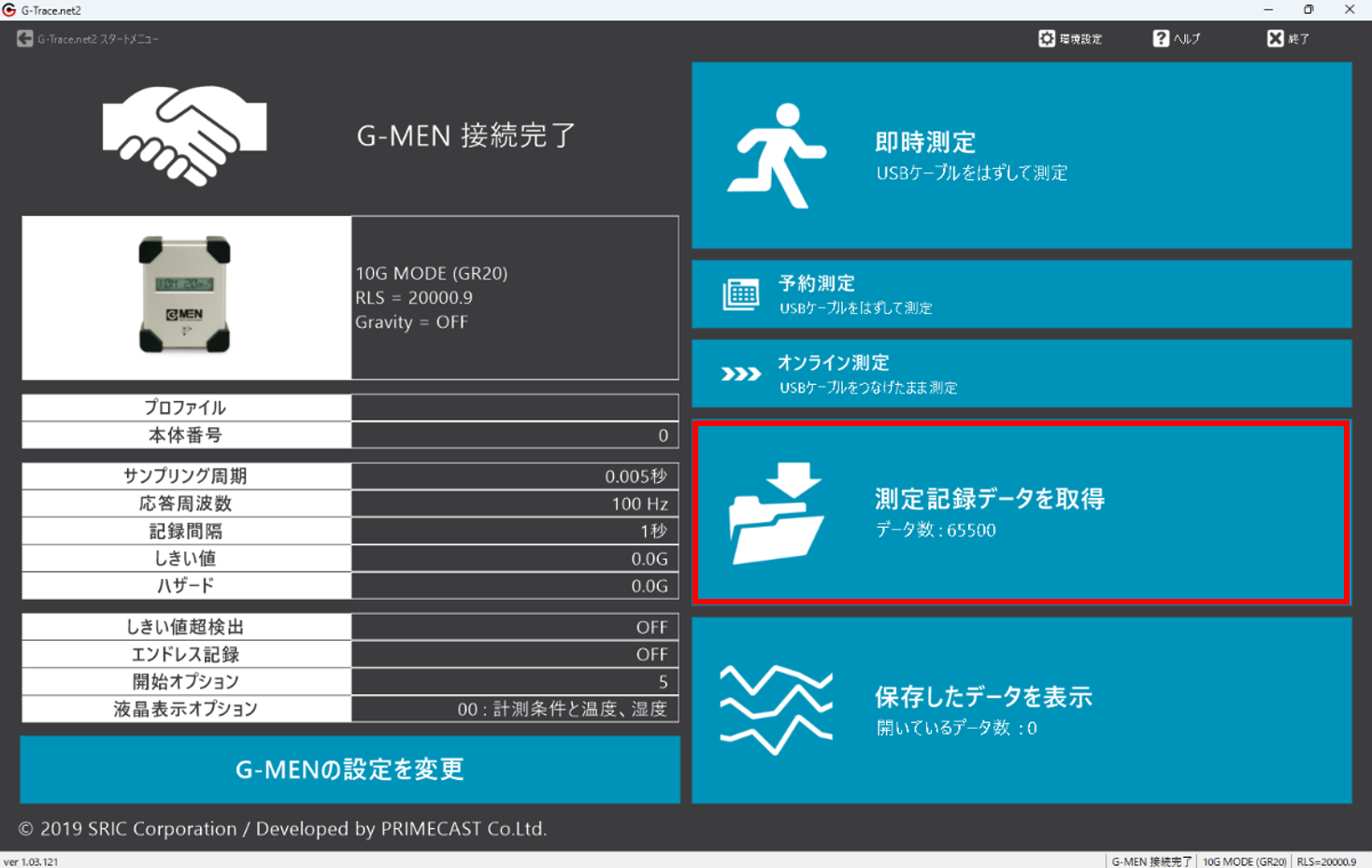Click the gear icon for 環境設定
The width and height of the screenshot is (1372, 868).
pyautogui.click(x=1047, y=38)
